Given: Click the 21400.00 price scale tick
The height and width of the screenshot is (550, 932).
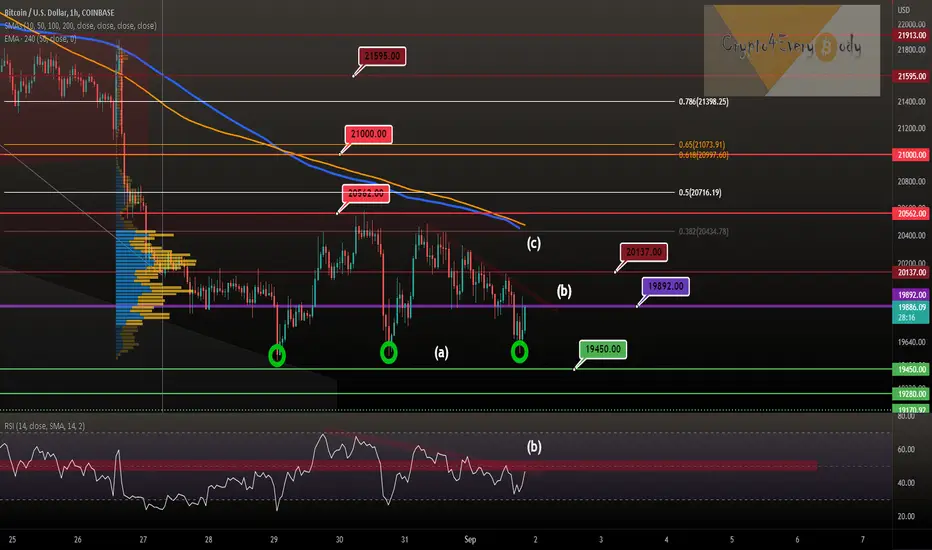Looking at the screenshot, I should (911, 102).
